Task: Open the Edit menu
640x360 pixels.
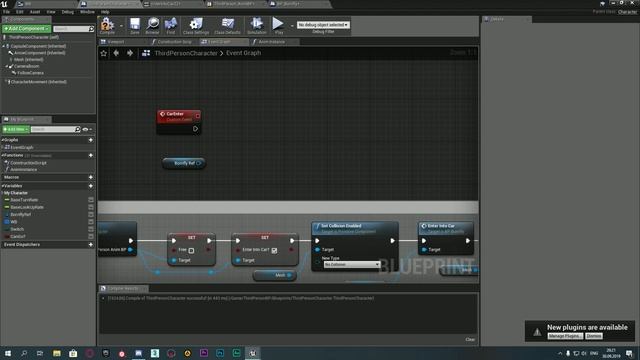Action: (x=20, y=12)
